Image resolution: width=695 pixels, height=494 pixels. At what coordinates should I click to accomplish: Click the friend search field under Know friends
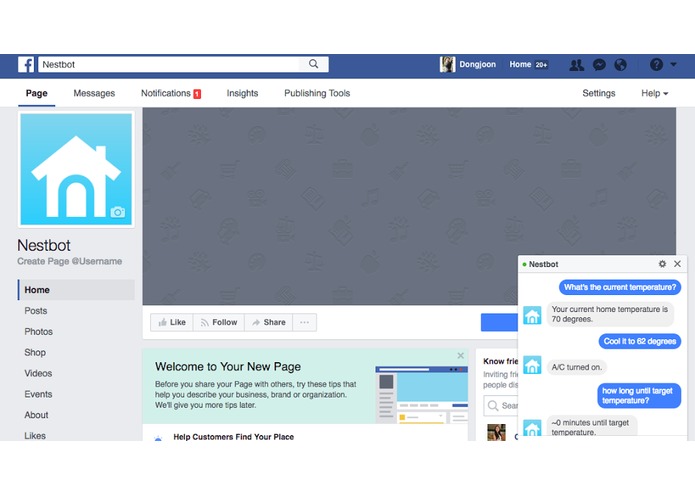click(x=500, y=405)
